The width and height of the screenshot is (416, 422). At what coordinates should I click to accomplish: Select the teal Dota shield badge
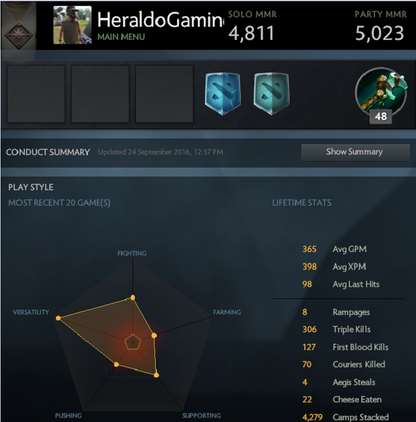(x=271, y=94)
